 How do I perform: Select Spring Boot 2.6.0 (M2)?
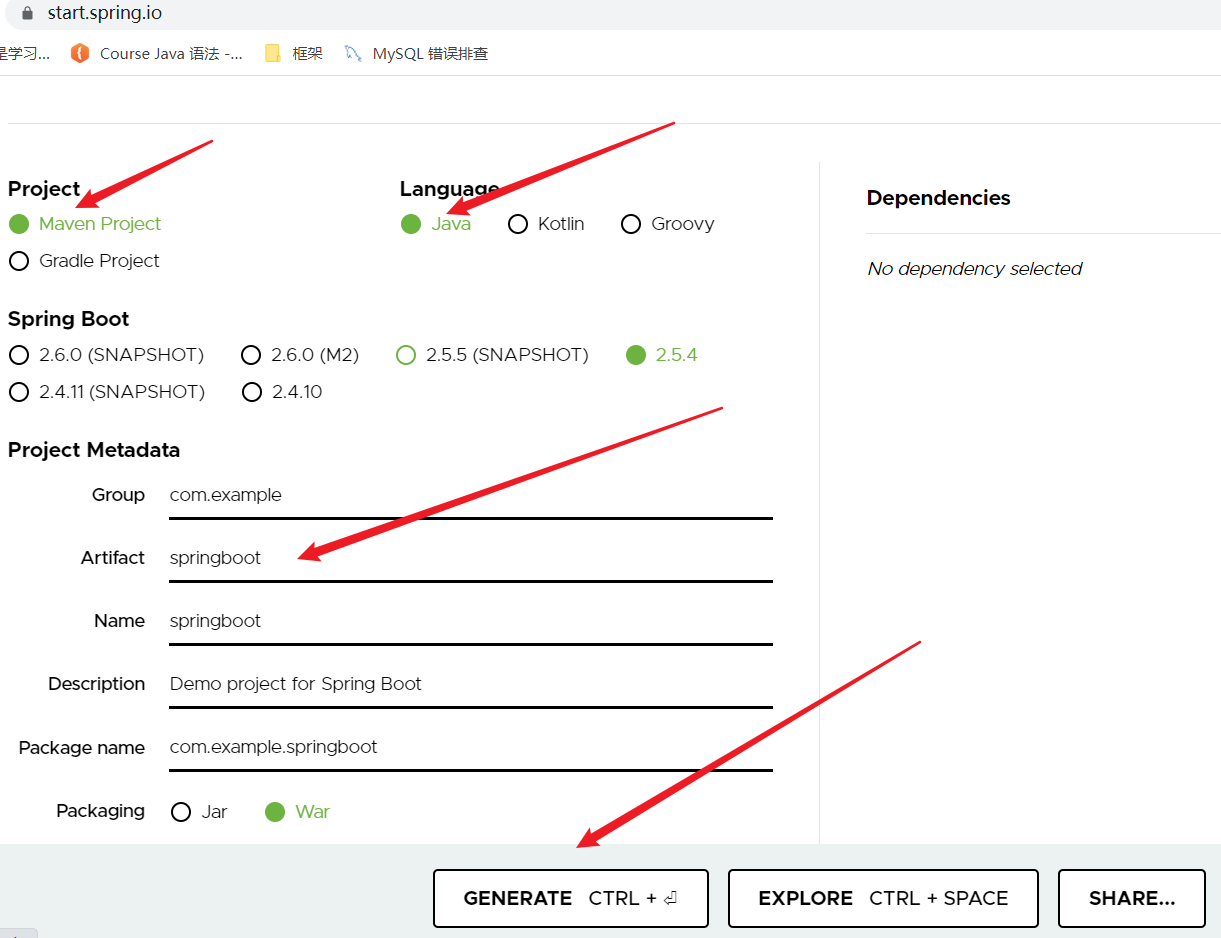coord(300,355)
